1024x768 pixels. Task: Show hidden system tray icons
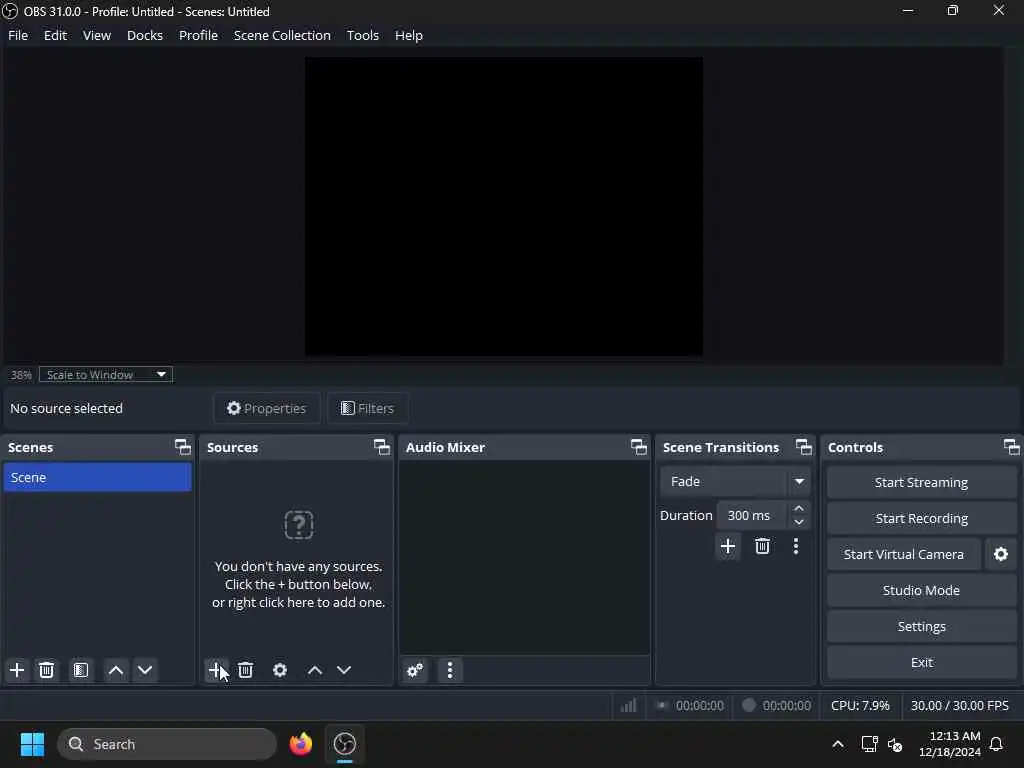coord(838,744)
